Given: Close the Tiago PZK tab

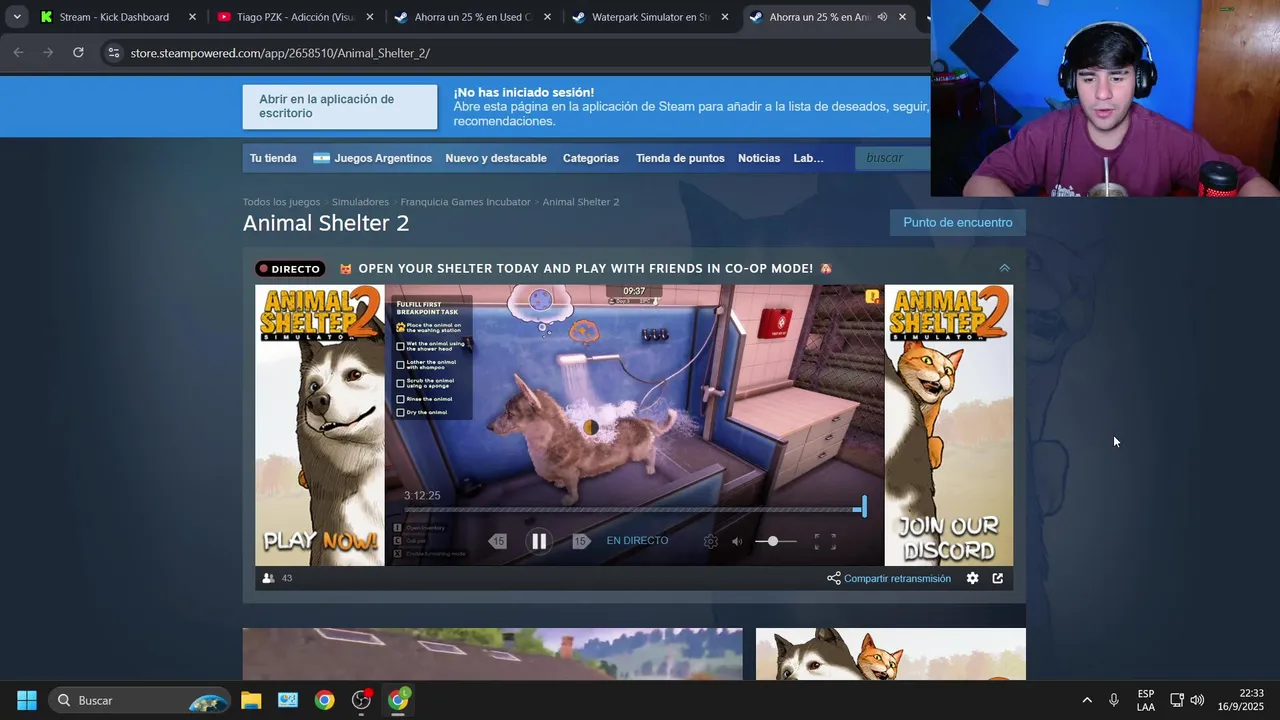Looking at the screenshot, I should [x=370, y=17].
